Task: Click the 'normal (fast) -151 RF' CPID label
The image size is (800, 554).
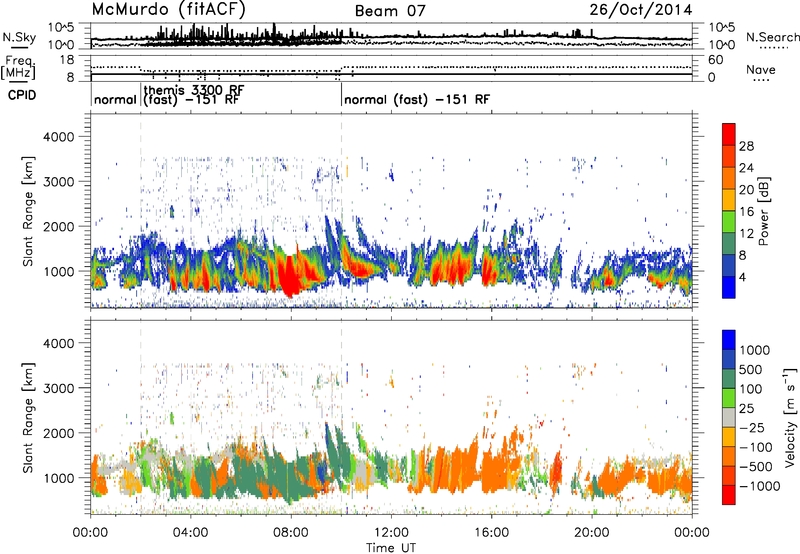Action: [x=417, y=99]
